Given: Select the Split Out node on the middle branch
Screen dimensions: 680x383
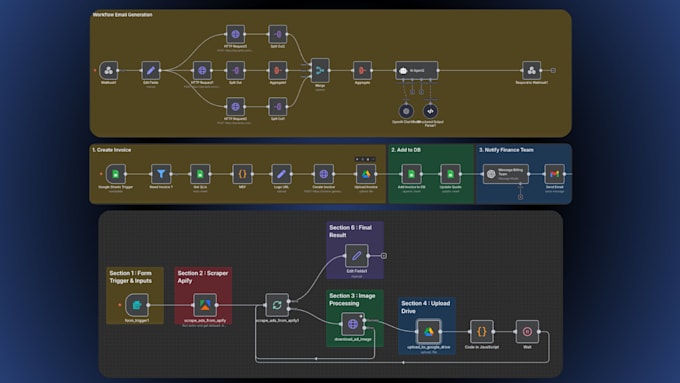Looking at the screenshot, I should [x=235, y=70].
